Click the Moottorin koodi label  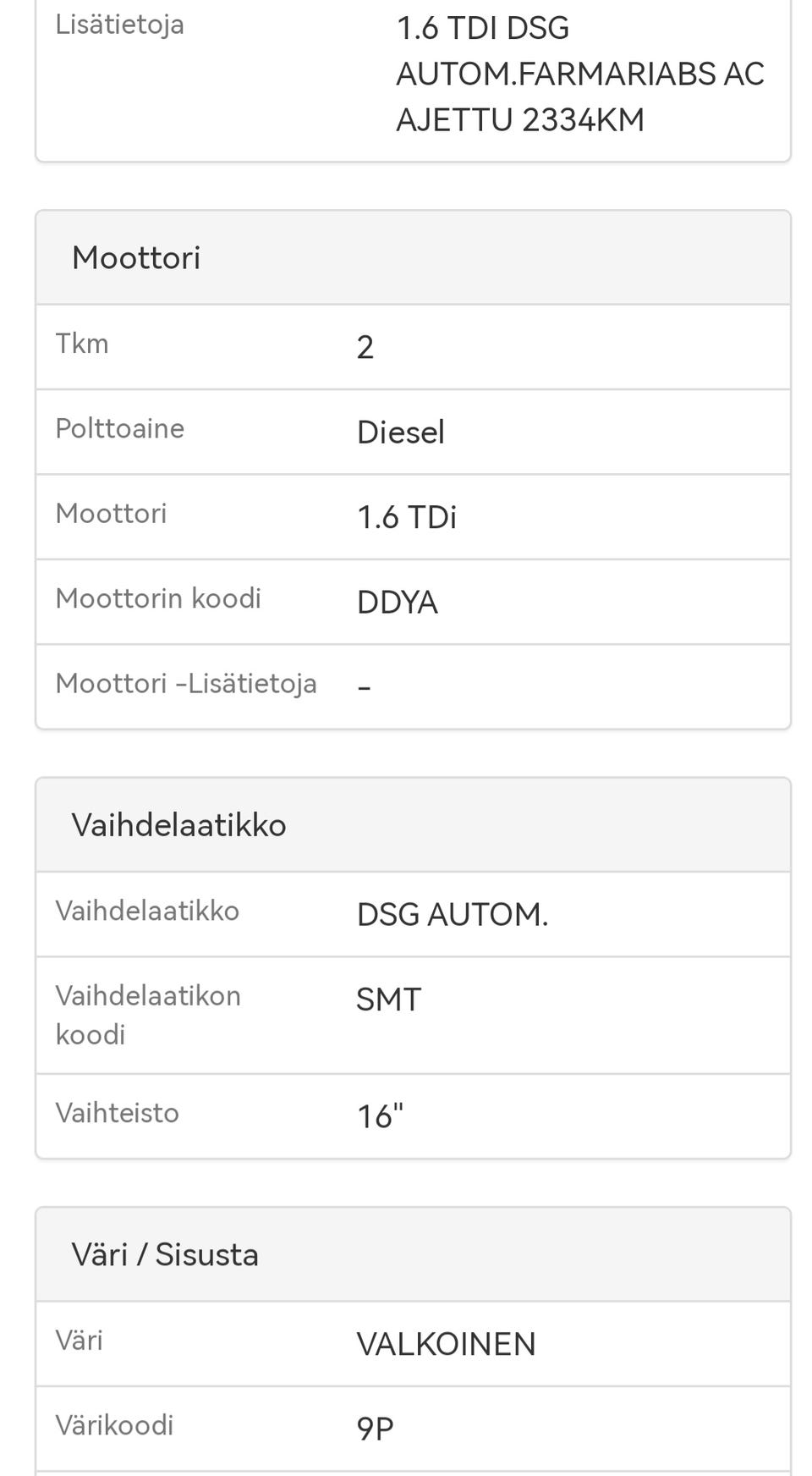[158, 598]
